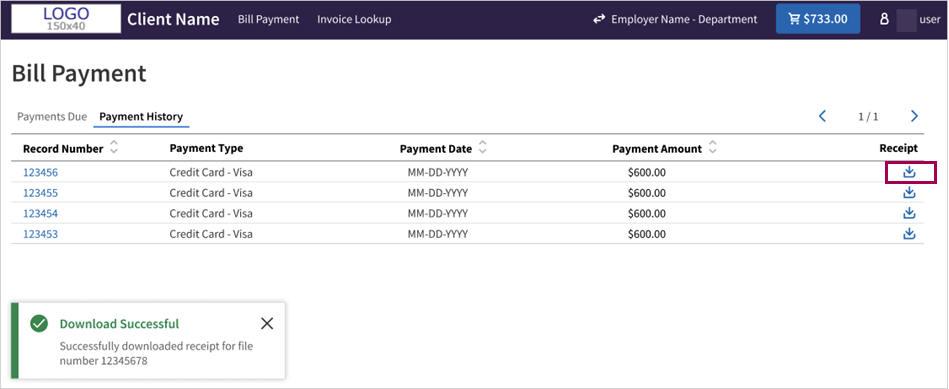Click the 1 / 1 page indicator
Image resolution: width=949 pixels, height=389 pixels.
(x=868, y=117)
